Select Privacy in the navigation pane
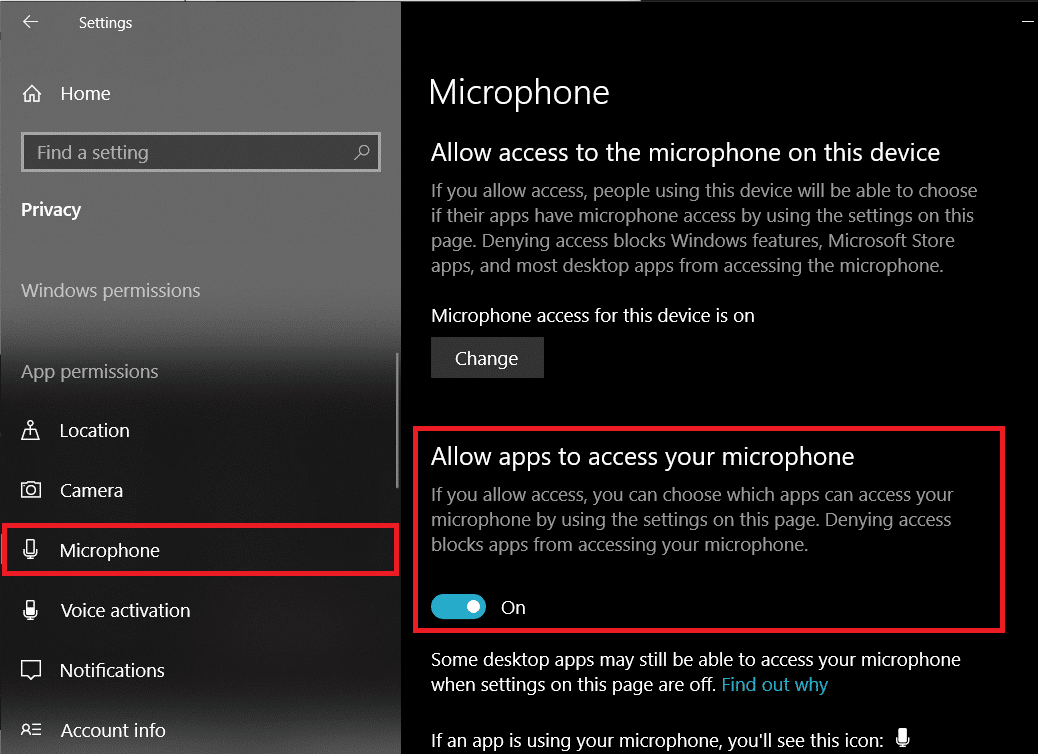Image resolution: width=1038 pixels, height=754 pixels. pyautogui.click(x=51, y=209)
